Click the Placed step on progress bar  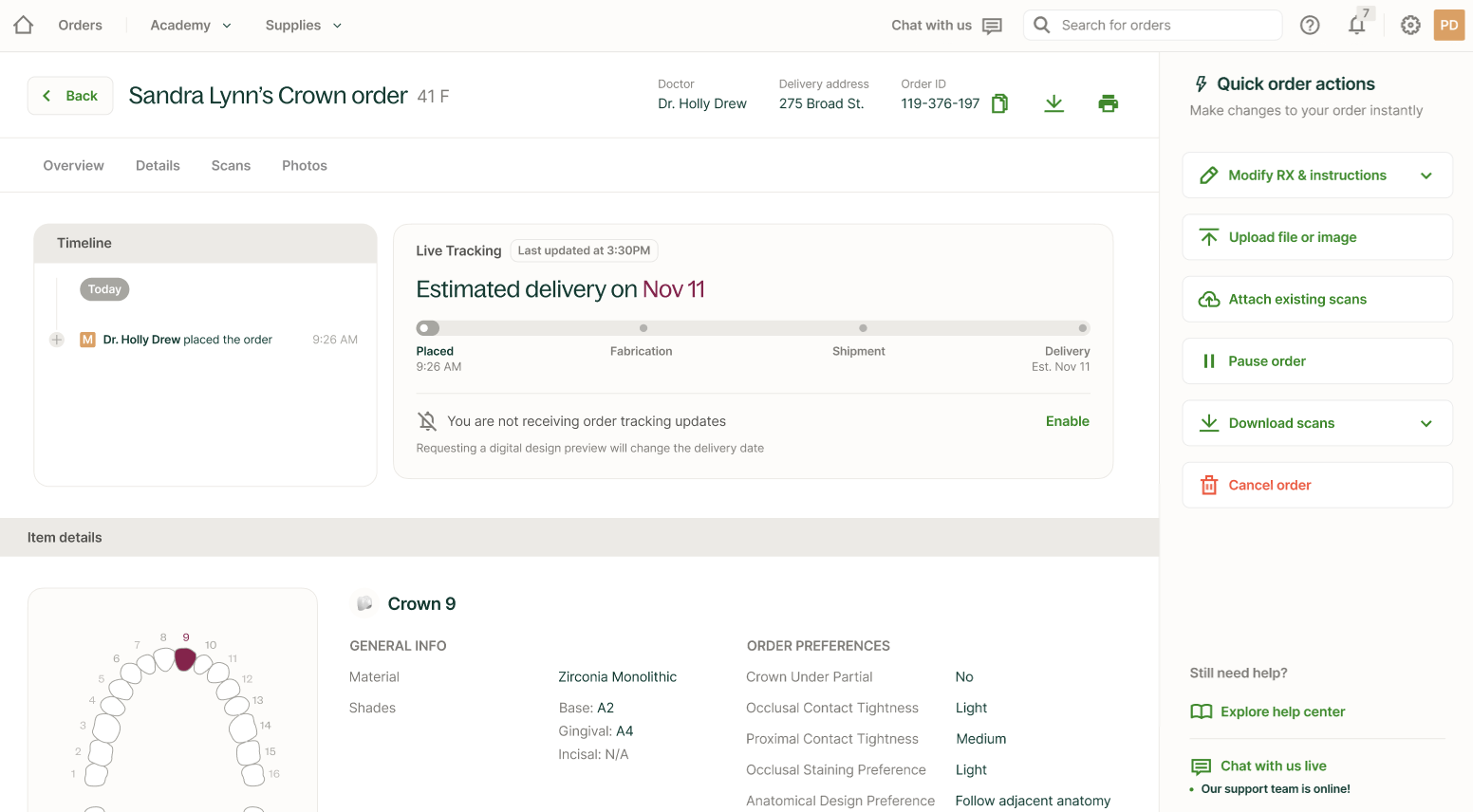pos(428,328)
